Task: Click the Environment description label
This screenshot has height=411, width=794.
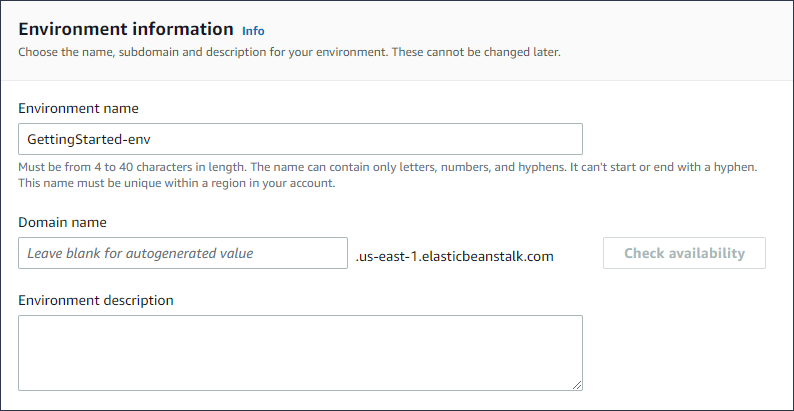Action: point(96,300)
